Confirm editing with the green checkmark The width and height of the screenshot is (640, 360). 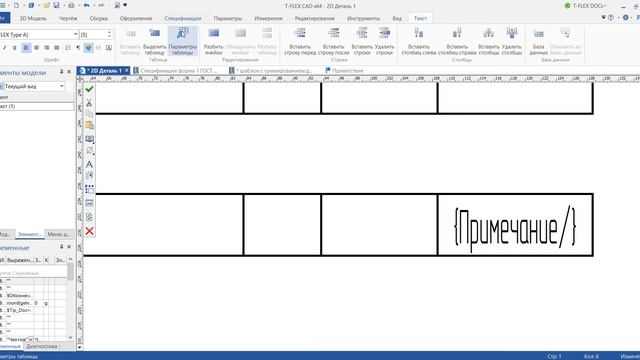pos(89,89)
